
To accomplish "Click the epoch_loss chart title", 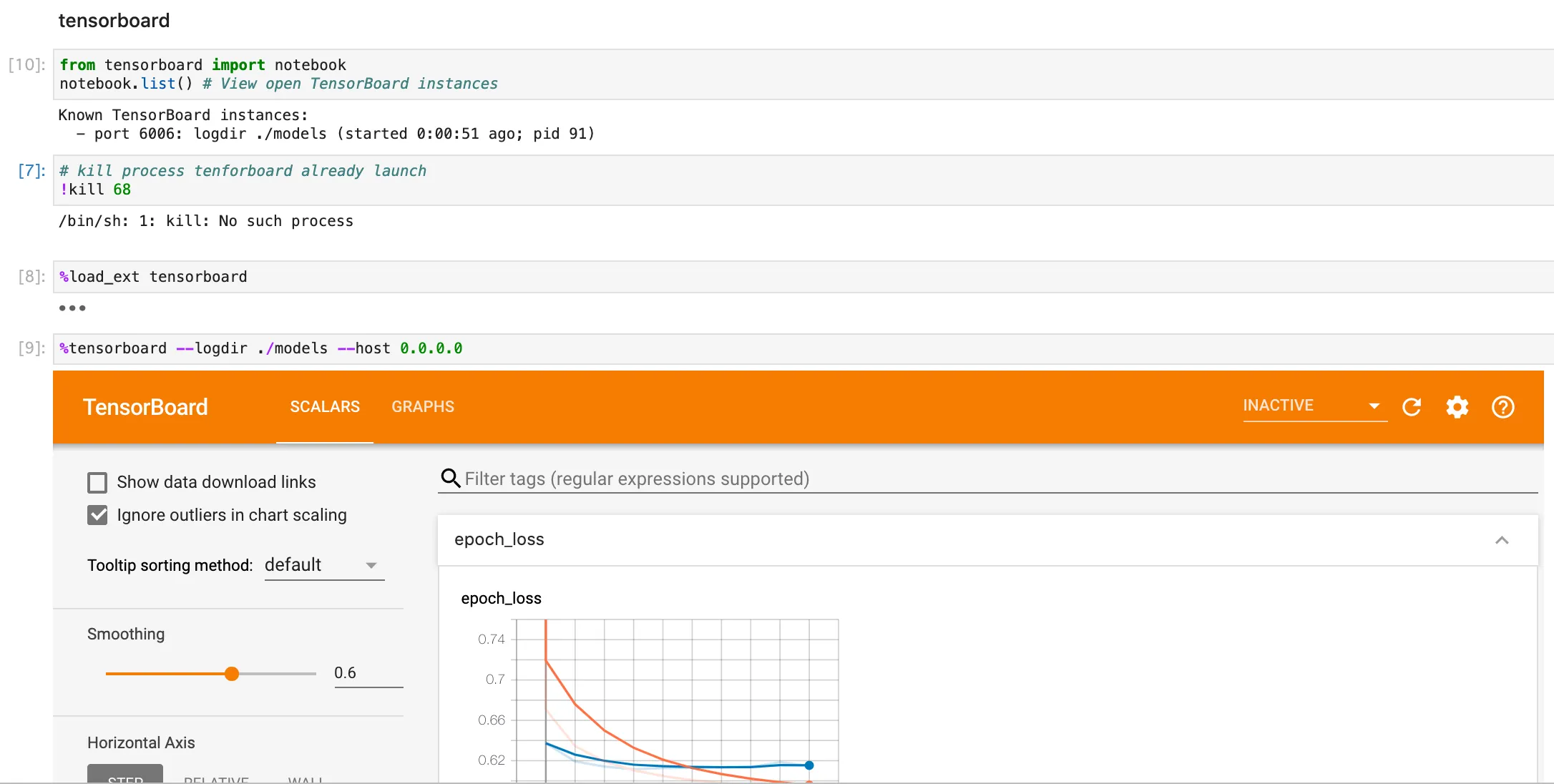I will tap(501, 598).
